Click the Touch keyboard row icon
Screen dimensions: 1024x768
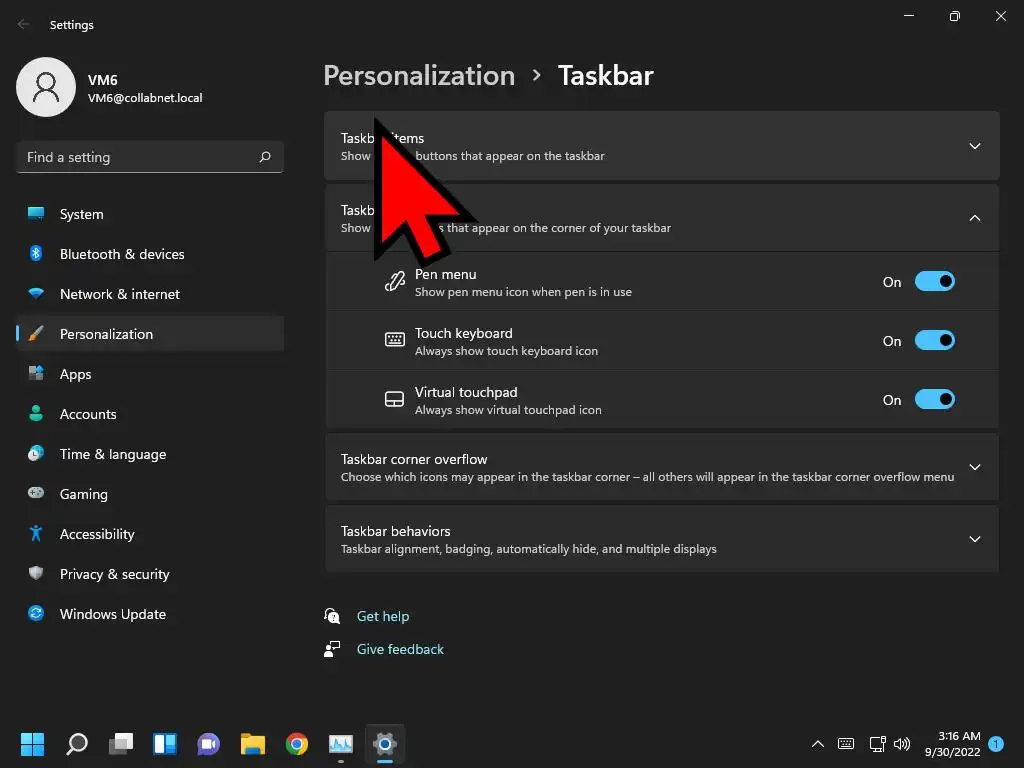tap(394, 340)
